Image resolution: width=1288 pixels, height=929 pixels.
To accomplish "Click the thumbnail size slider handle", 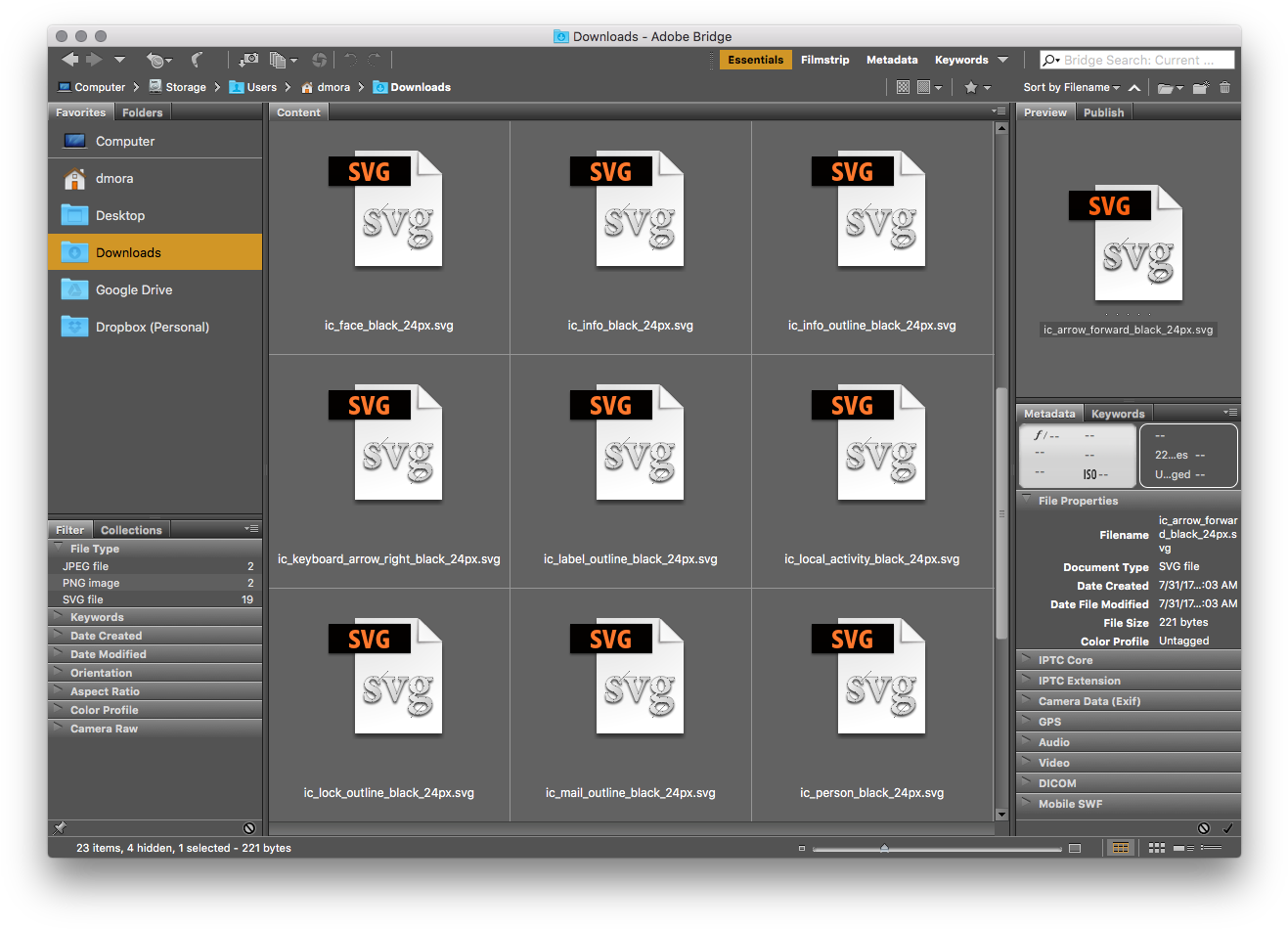I will click(884, 848).
